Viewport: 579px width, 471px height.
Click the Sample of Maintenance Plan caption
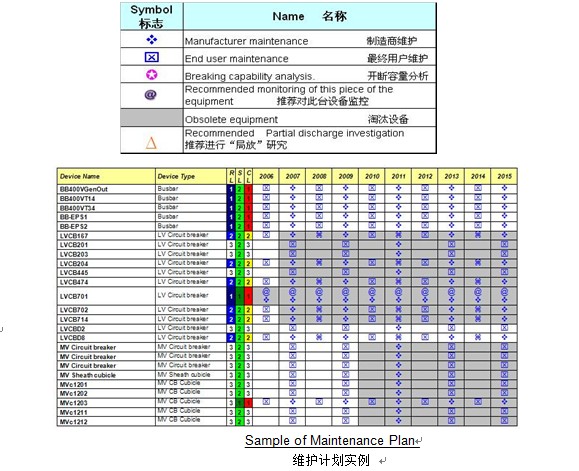tap(329, 440)
